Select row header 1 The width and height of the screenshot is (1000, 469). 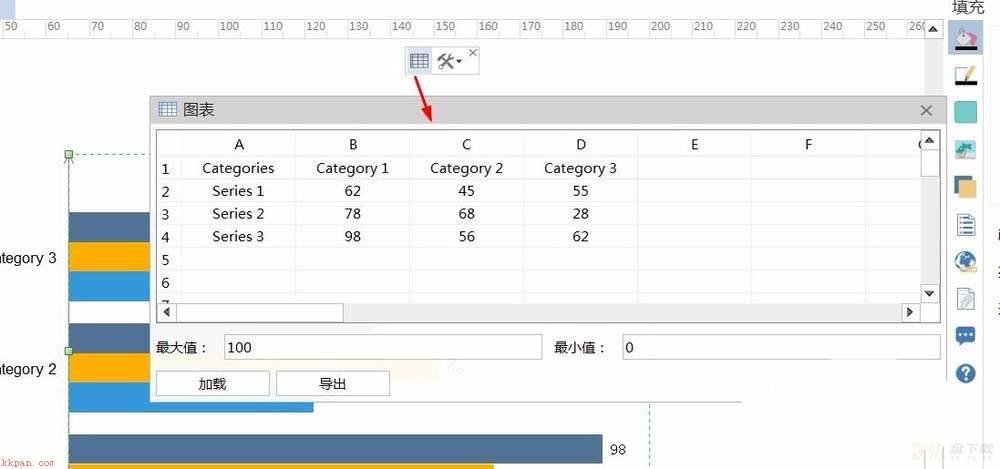click(x=166, y=169)
